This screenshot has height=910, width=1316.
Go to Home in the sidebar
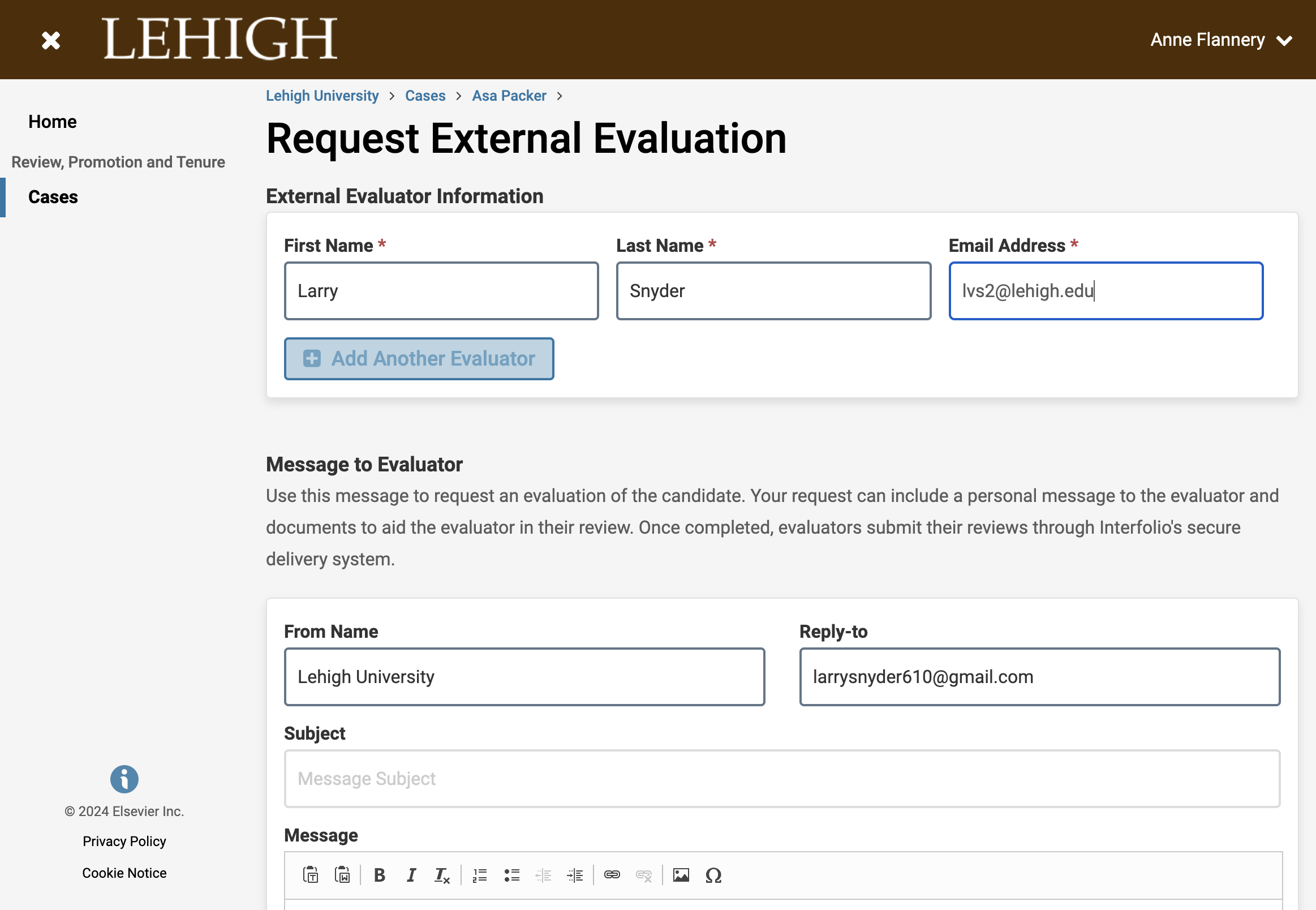(x=53, y=122)
